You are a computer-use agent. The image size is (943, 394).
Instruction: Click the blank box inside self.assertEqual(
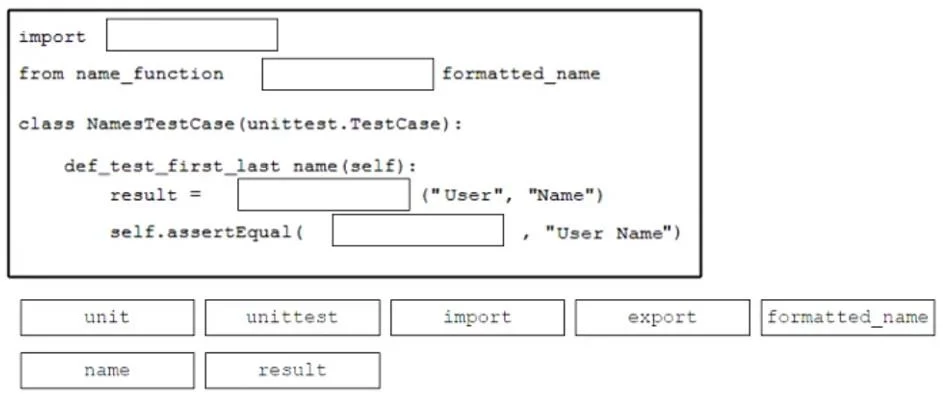[418, 230]
